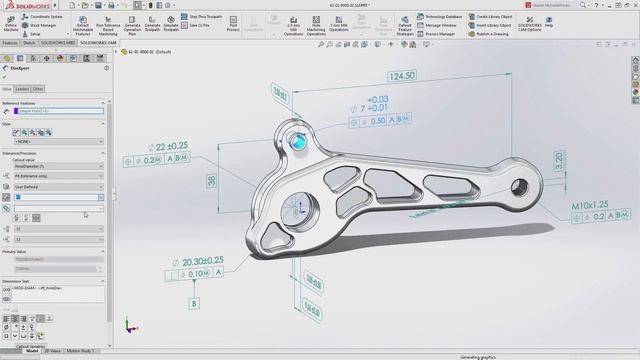This screenshot has width=640, height=360.
Task: Click the Save icon in quick toolbar
Action: [x=98, y=5]
